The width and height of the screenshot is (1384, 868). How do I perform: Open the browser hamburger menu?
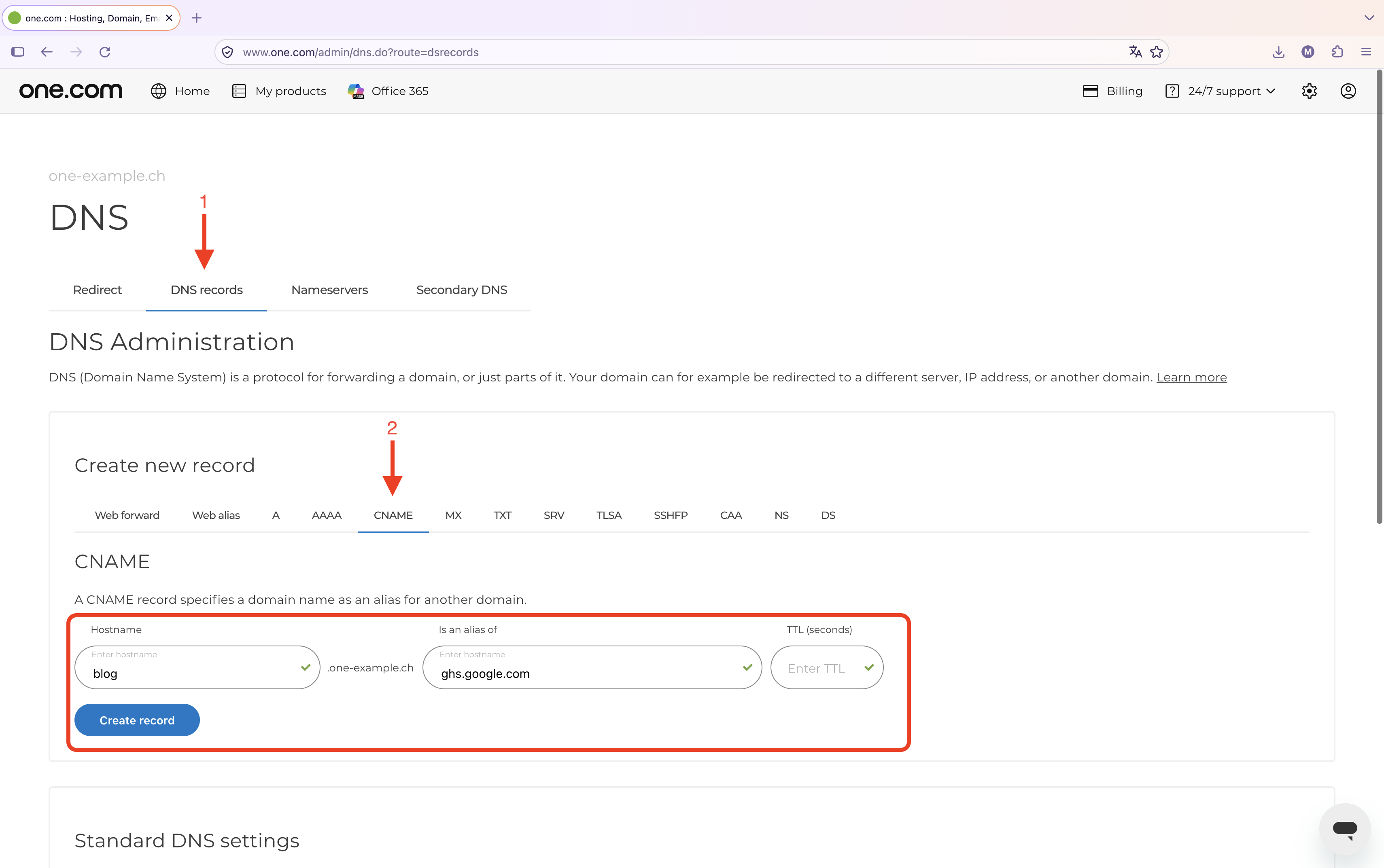[1366, 52]
